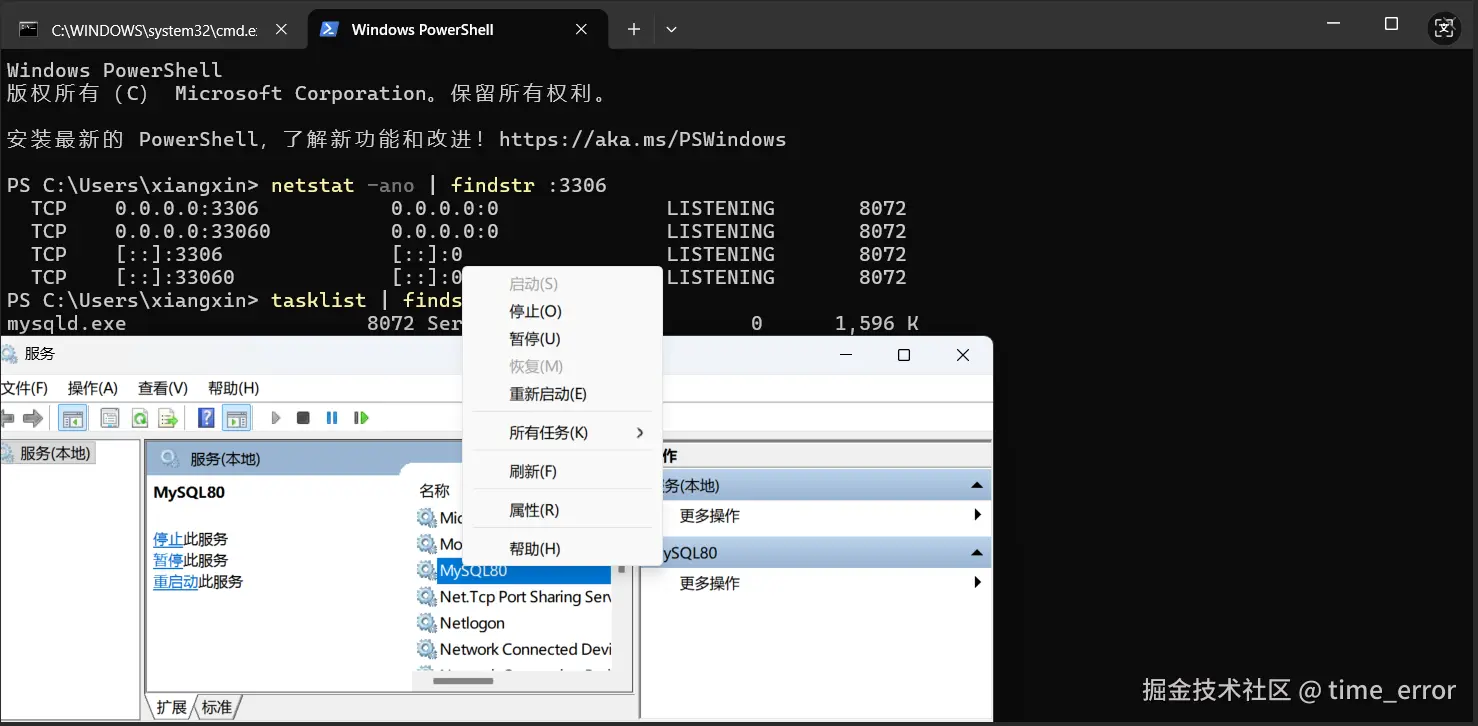The image size is (1478, 726).
Task: Select the 标准 tab at bottom
Action: 216,707
